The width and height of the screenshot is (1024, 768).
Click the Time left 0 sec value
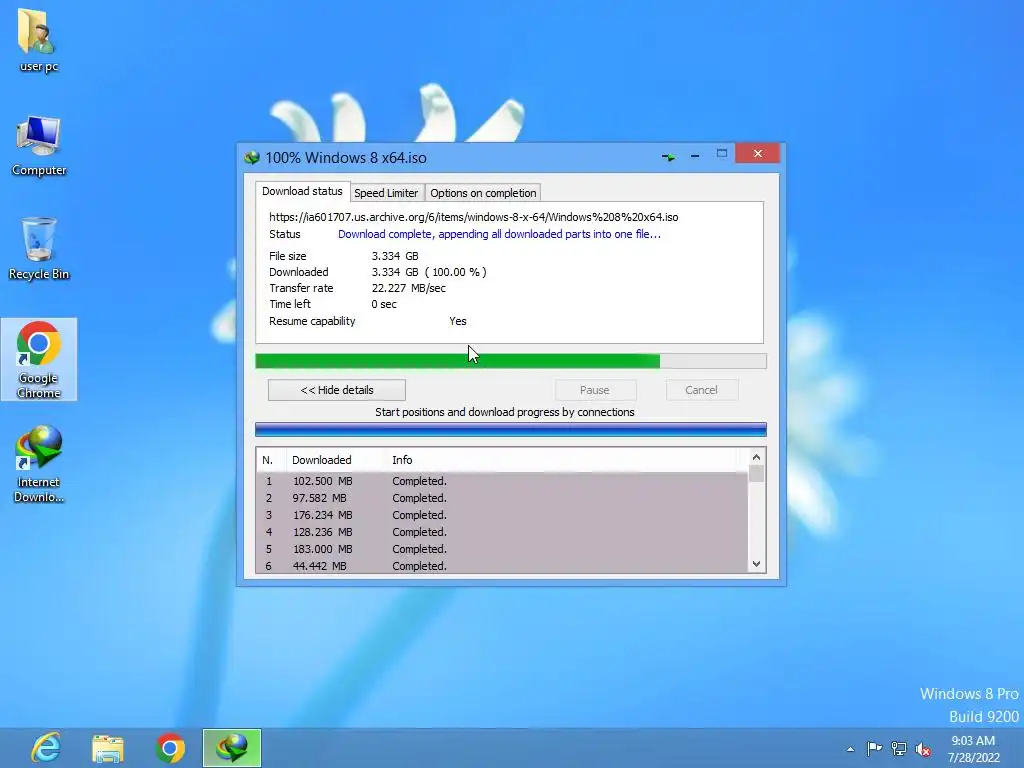coord(384,304)
